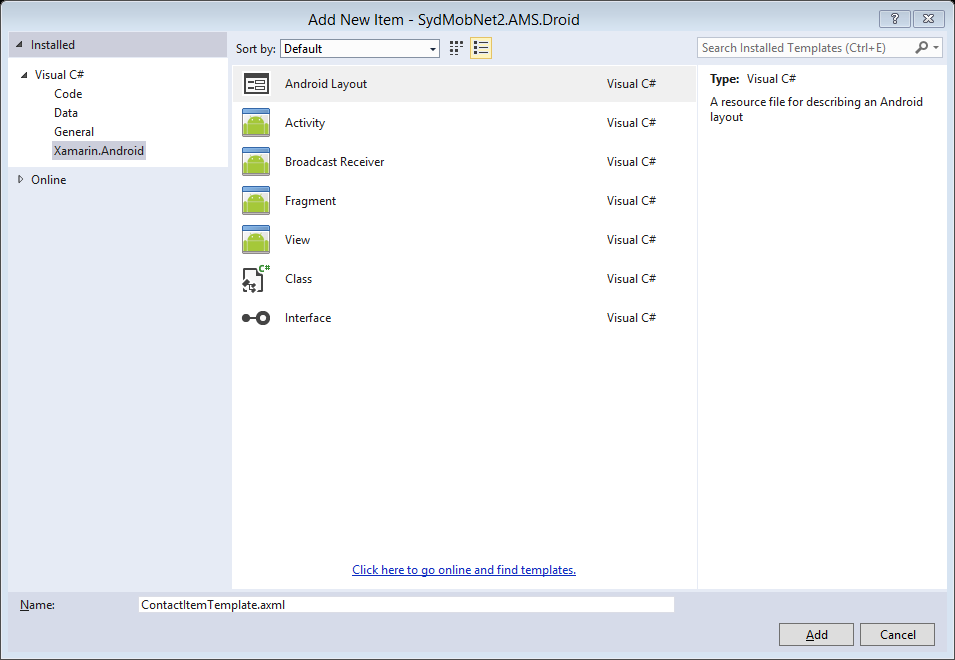Click the Activity android icon

(x=256, y=122)
